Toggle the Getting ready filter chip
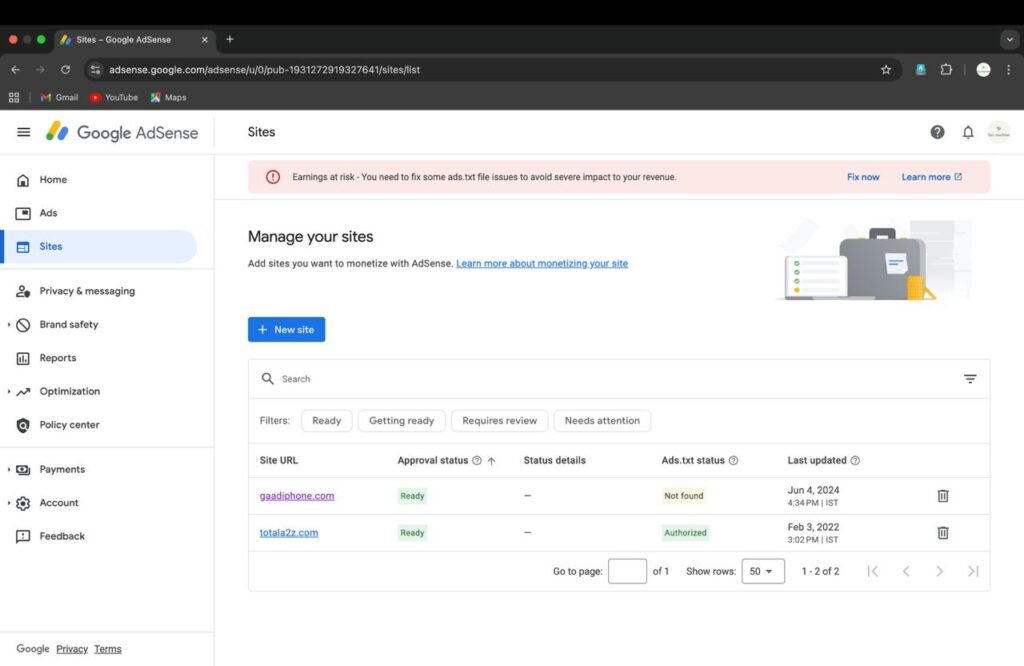 point(402,420)
